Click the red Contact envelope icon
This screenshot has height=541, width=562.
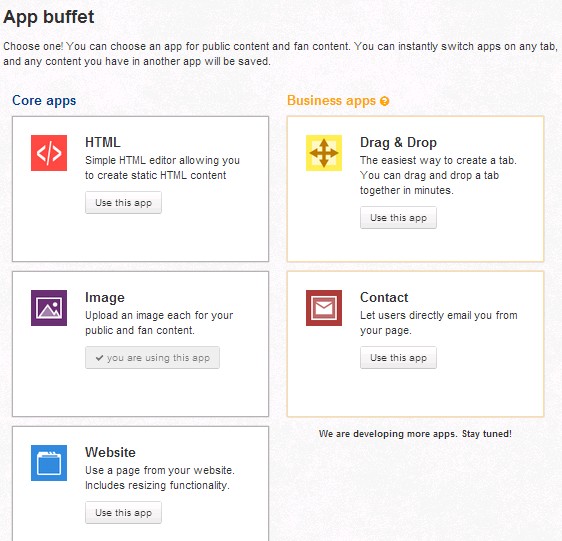tap(324, 308)
